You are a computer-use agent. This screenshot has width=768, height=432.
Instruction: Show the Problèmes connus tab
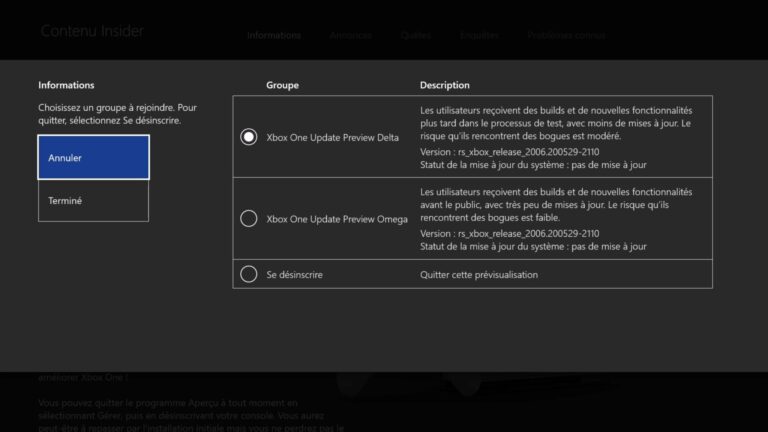pyautogui.click(x=566, y=35)
